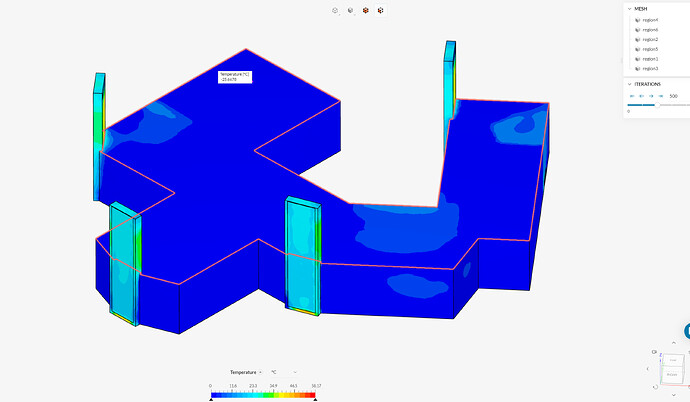Select region3 in the mesh list
Image resolution: width=690 pixels, height=402 pixels.
point(650,69)
